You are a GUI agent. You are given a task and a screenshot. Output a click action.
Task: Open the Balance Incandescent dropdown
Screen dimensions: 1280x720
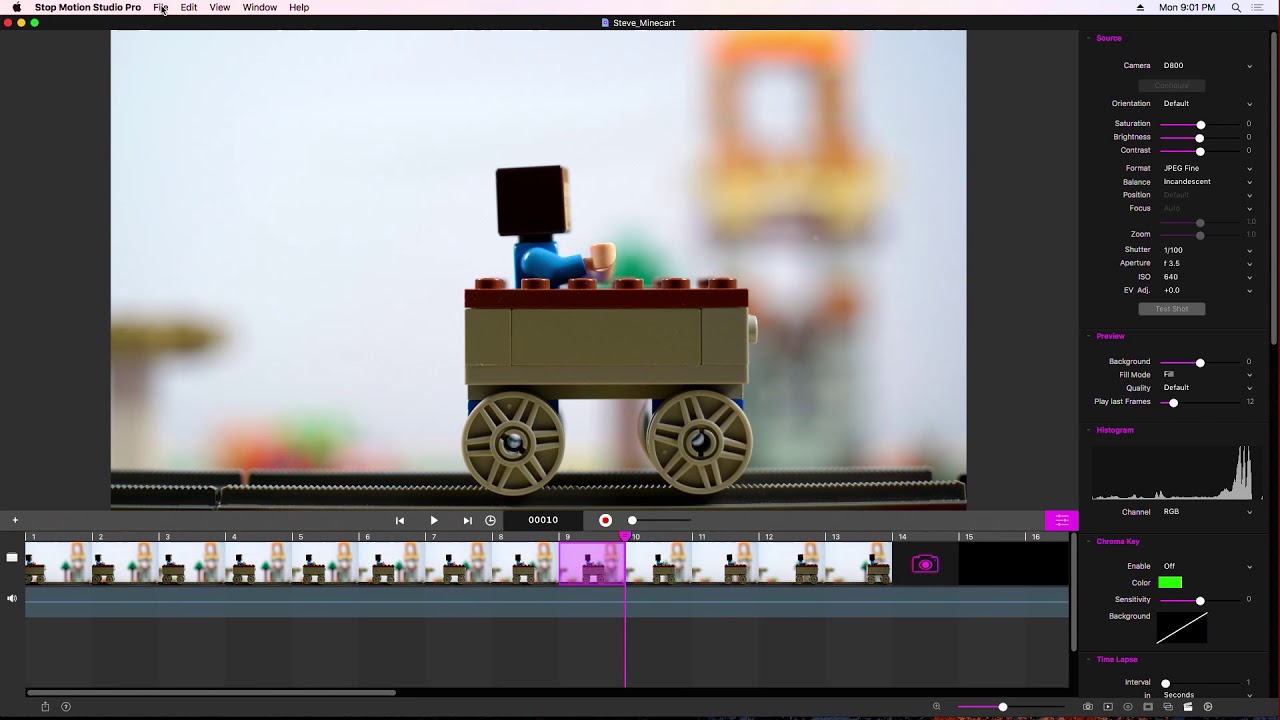click(x=1207, y=182)
